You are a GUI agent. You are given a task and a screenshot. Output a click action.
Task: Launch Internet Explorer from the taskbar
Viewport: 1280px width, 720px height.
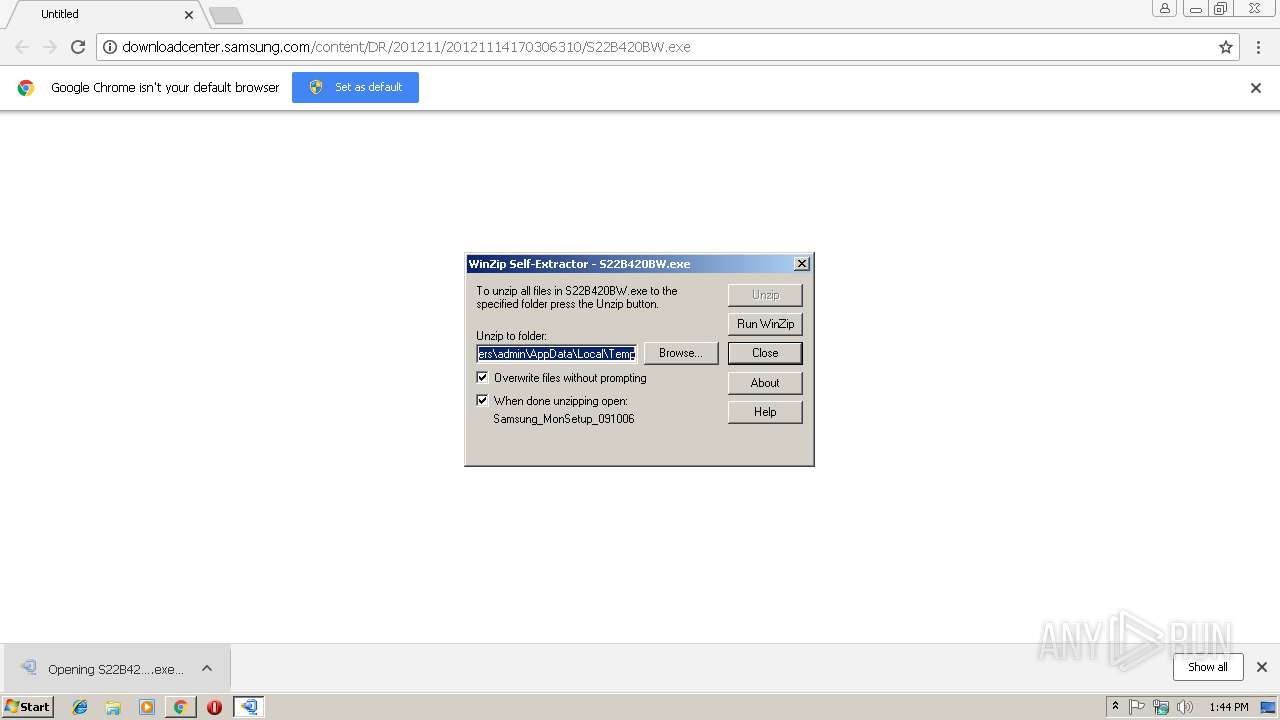pyautogui.click(x=80, y=707)
